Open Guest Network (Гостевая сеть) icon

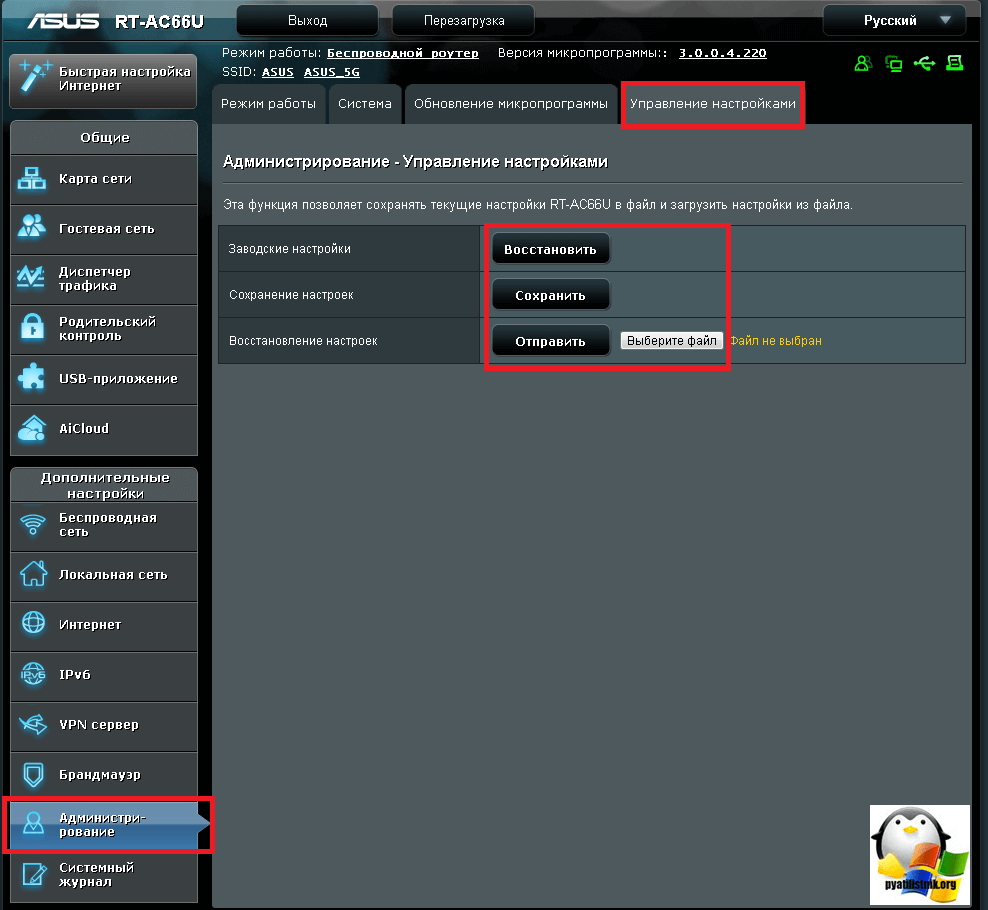pyautogui.click(x=33, y=229)
